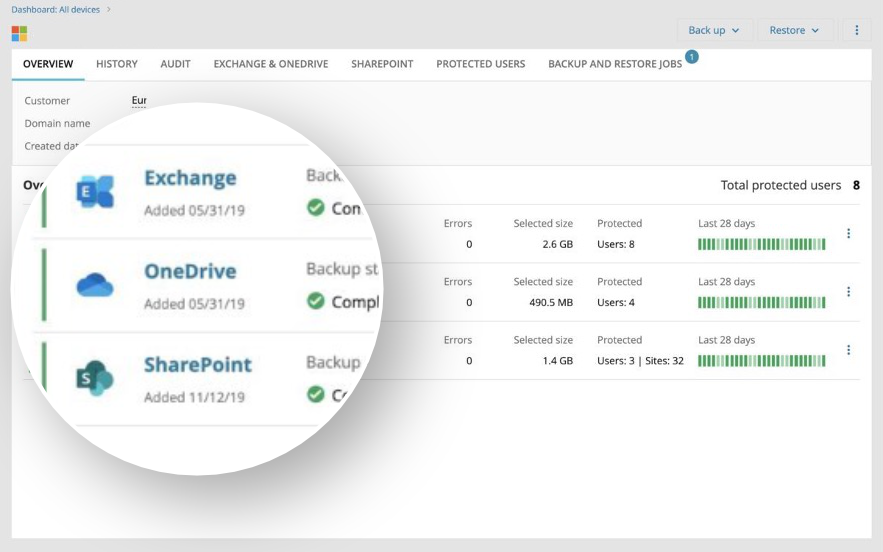Screen dimensions: 883x552
Task: Click the green checkmark in Exchange row
Action: click(x=316, y=207)
